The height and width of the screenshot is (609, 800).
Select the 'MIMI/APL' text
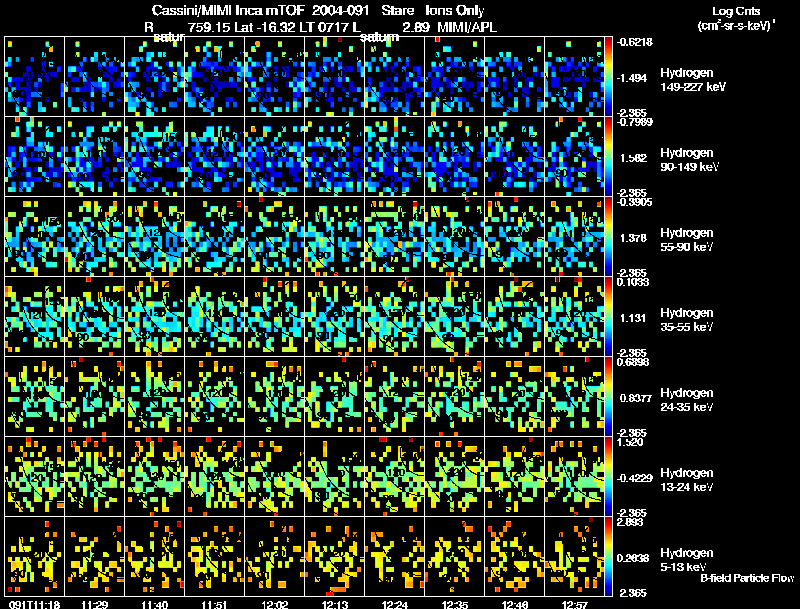click(x=467, y=27)
